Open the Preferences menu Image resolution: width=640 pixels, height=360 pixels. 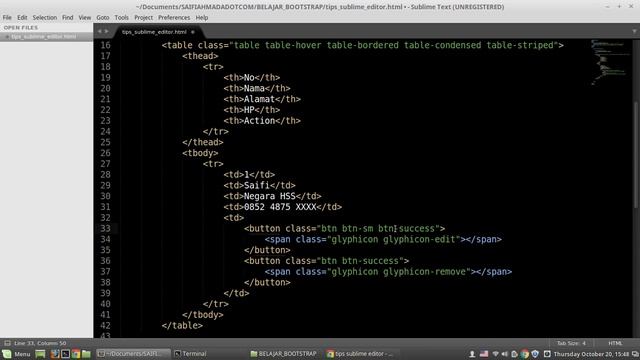pyautogui.click(x=174, y=18)
